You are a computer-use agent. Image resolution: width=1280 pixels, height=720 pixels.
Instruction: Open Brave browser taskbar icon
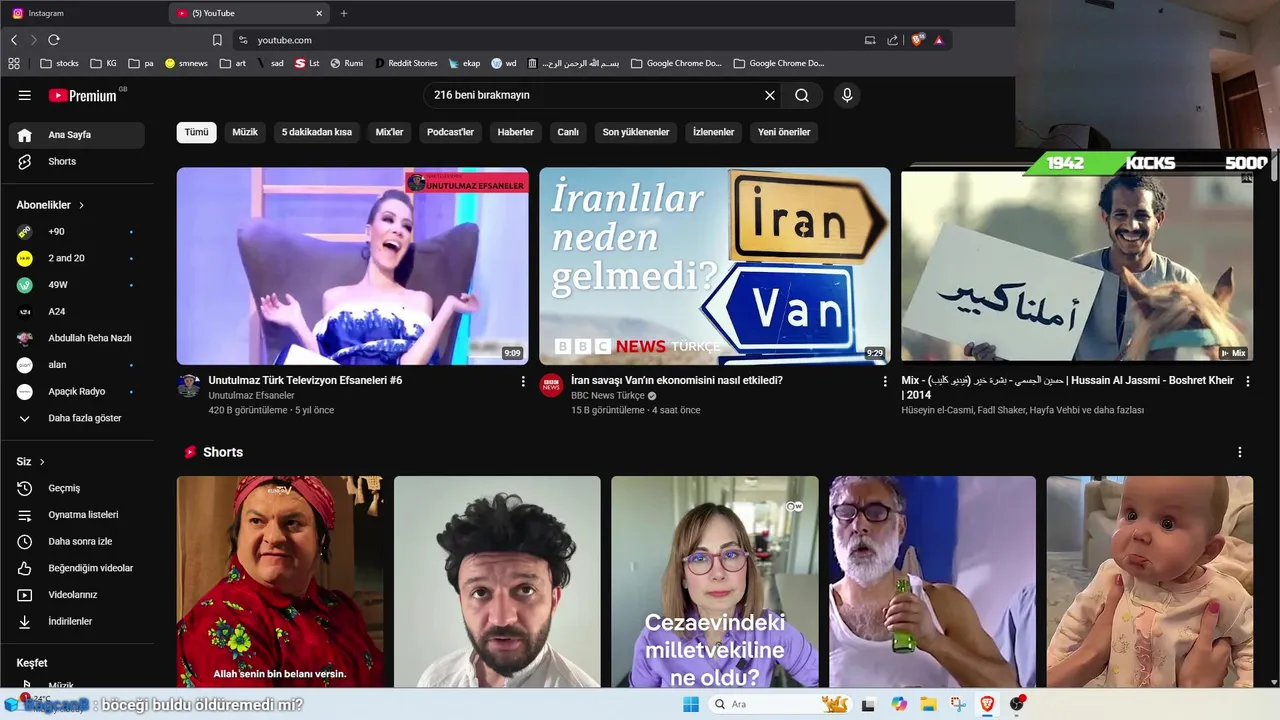[x=988, y=704]
